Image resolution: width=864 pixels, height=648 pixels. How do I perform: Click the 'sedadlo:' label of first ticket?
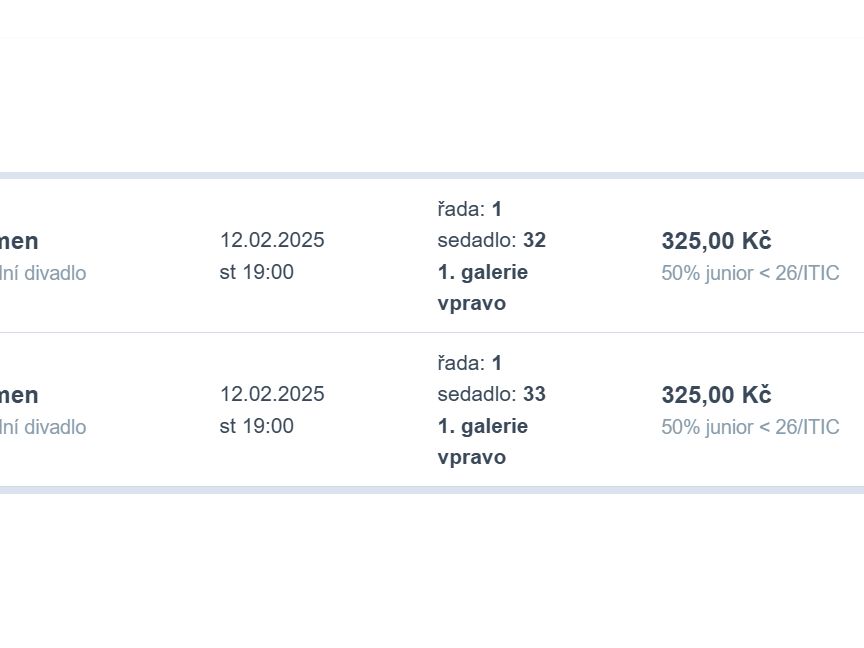coord(477,240)
